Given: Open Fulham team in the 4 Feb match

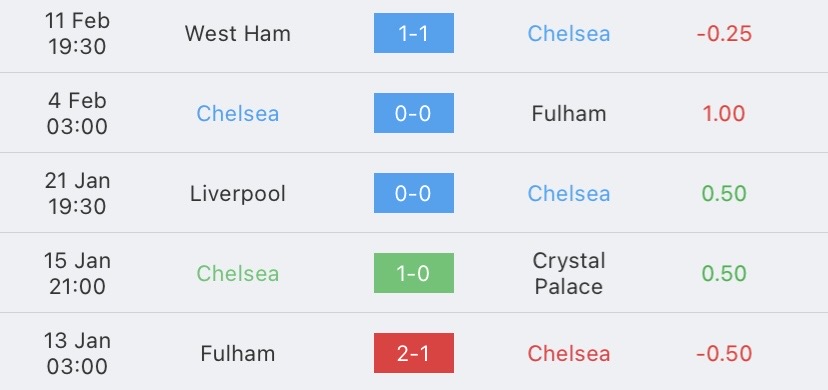Looking at the screenshot, I should 569,113.
